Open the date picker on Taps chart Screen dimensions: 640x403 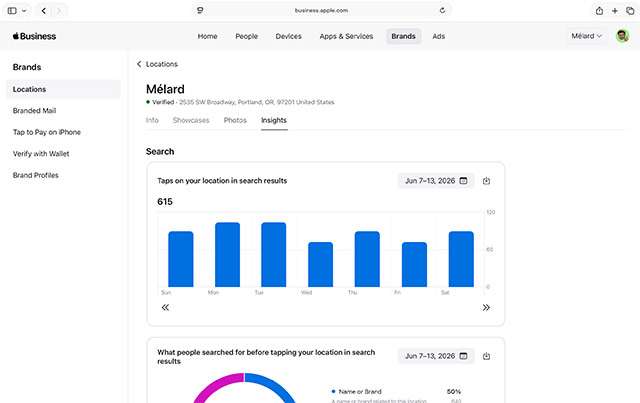436,181
